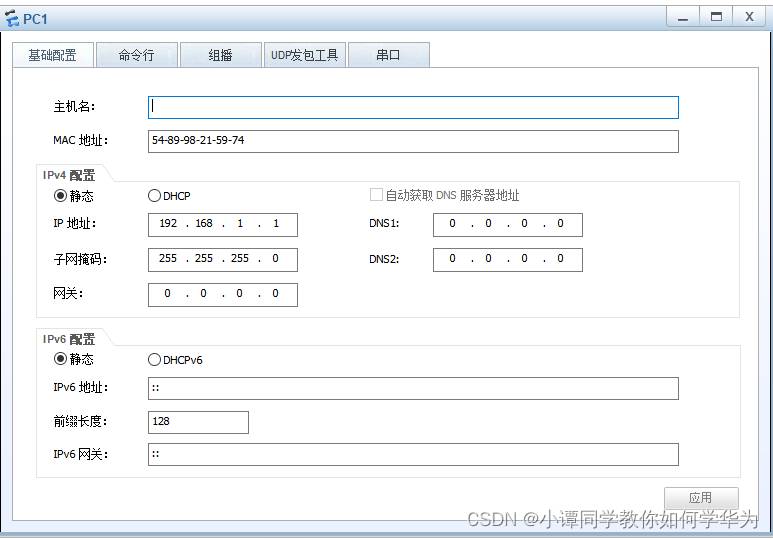The height and width of the screenshot is (539, 773).
Task: Select the DHCPv6 radio button
Action: tap(154, 359)
